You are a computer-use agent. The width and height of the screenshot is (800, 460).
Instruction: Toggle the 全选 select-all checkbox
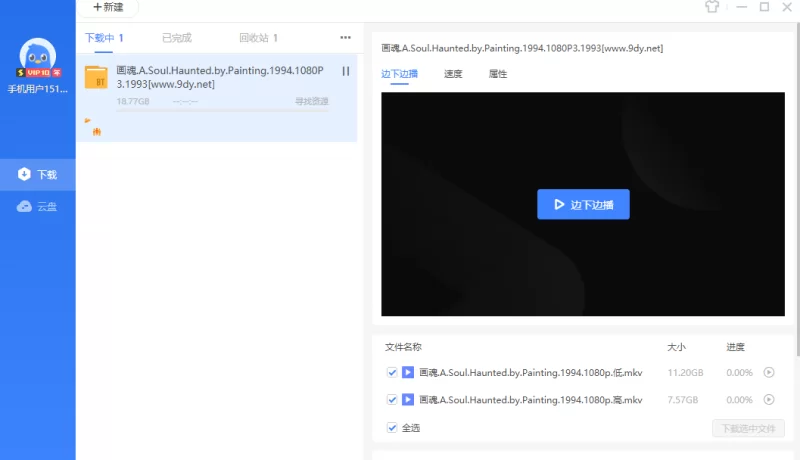pyautogui.click(x=392, y=428)
